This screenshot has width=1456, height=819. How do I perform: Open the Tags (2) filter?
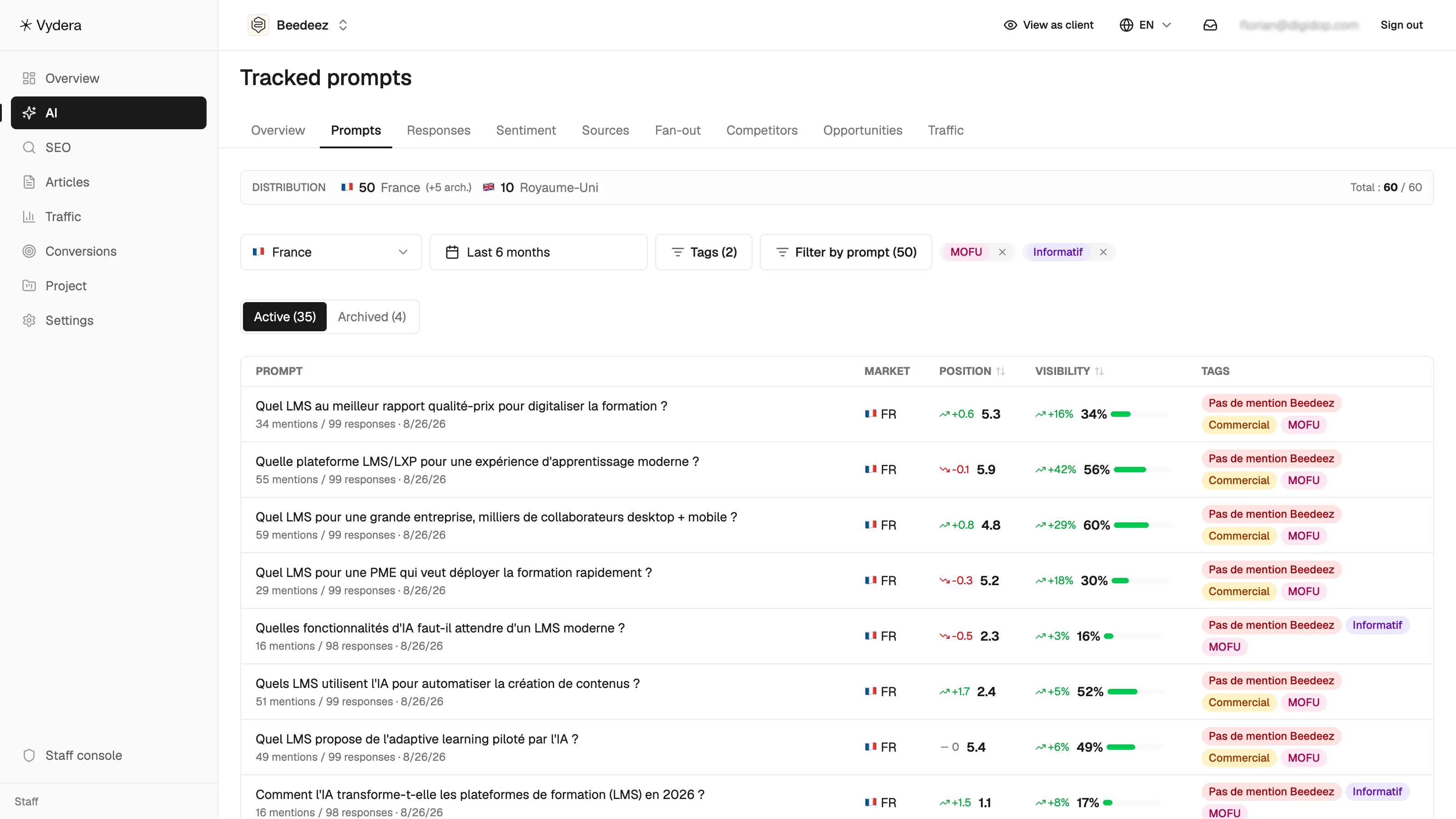(x=704, y=252)
